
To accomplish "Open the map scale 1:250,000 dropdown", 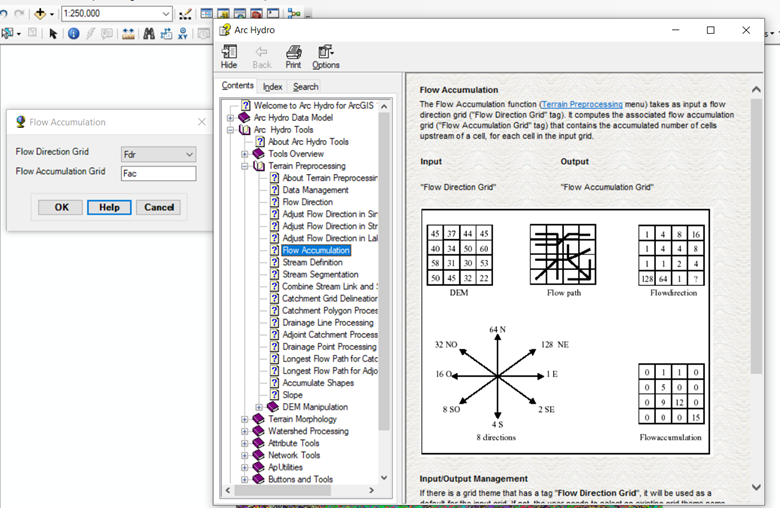I will (x=165, y=14).
